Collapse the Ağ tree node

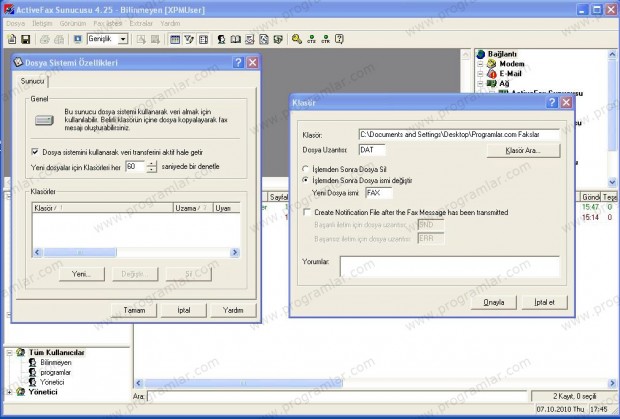480,83
